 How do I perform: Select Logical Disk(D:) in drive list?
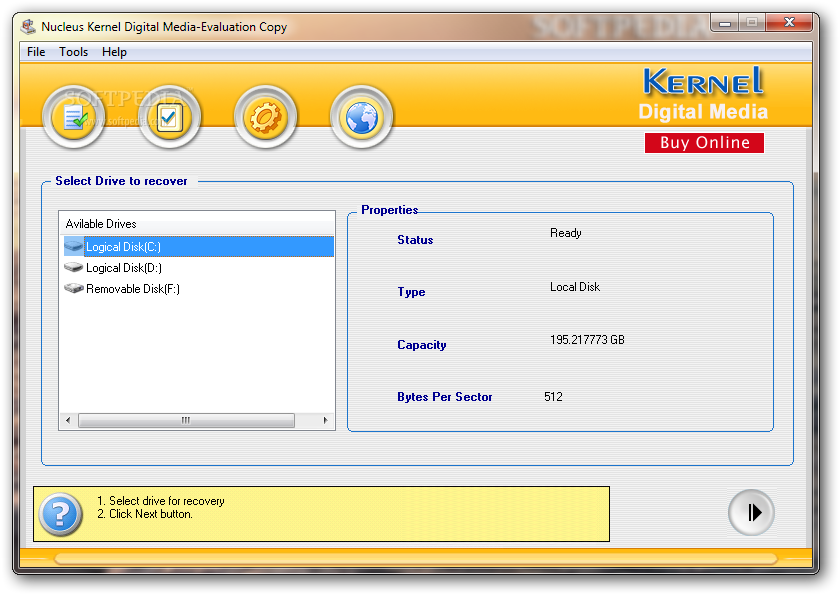coord(198,268)
